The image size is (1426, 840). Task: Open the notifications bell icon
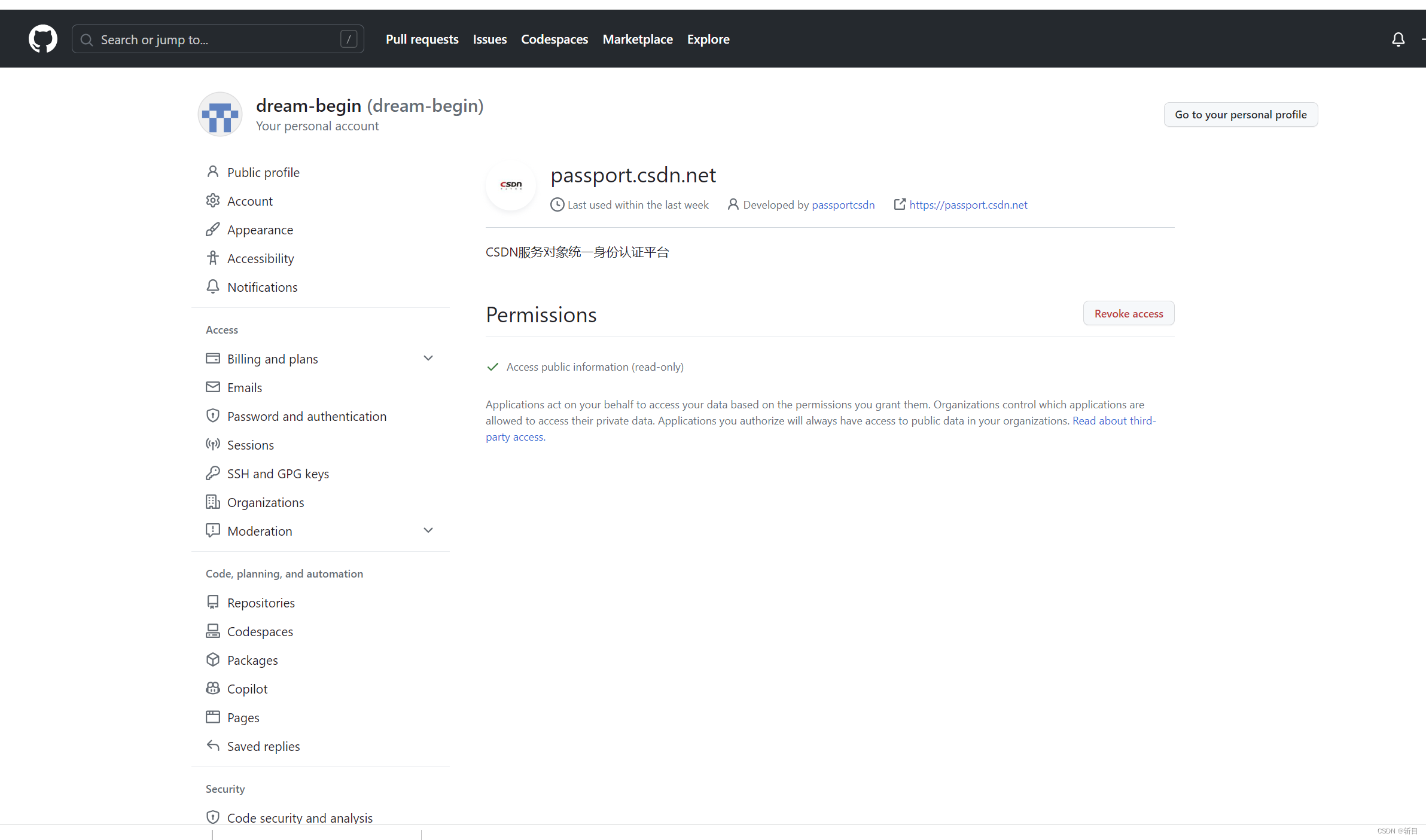point(1398,39)
